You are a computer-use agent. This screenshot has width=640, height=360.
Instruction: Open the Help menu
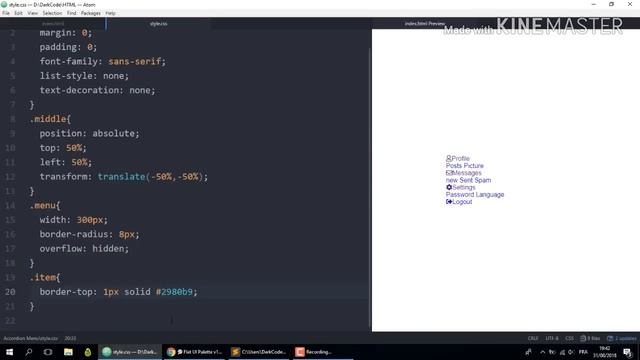[x=110, y=13]
